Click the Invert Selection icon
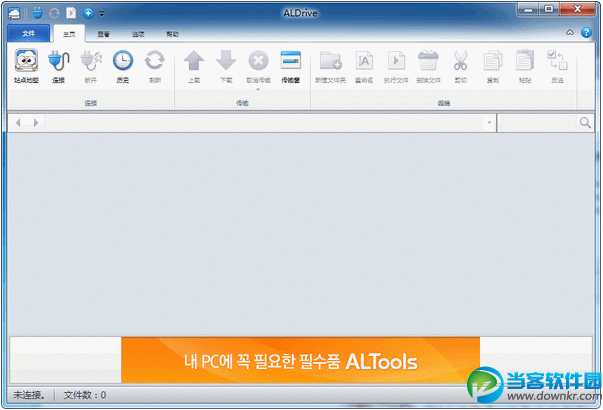 coord(557,60)
